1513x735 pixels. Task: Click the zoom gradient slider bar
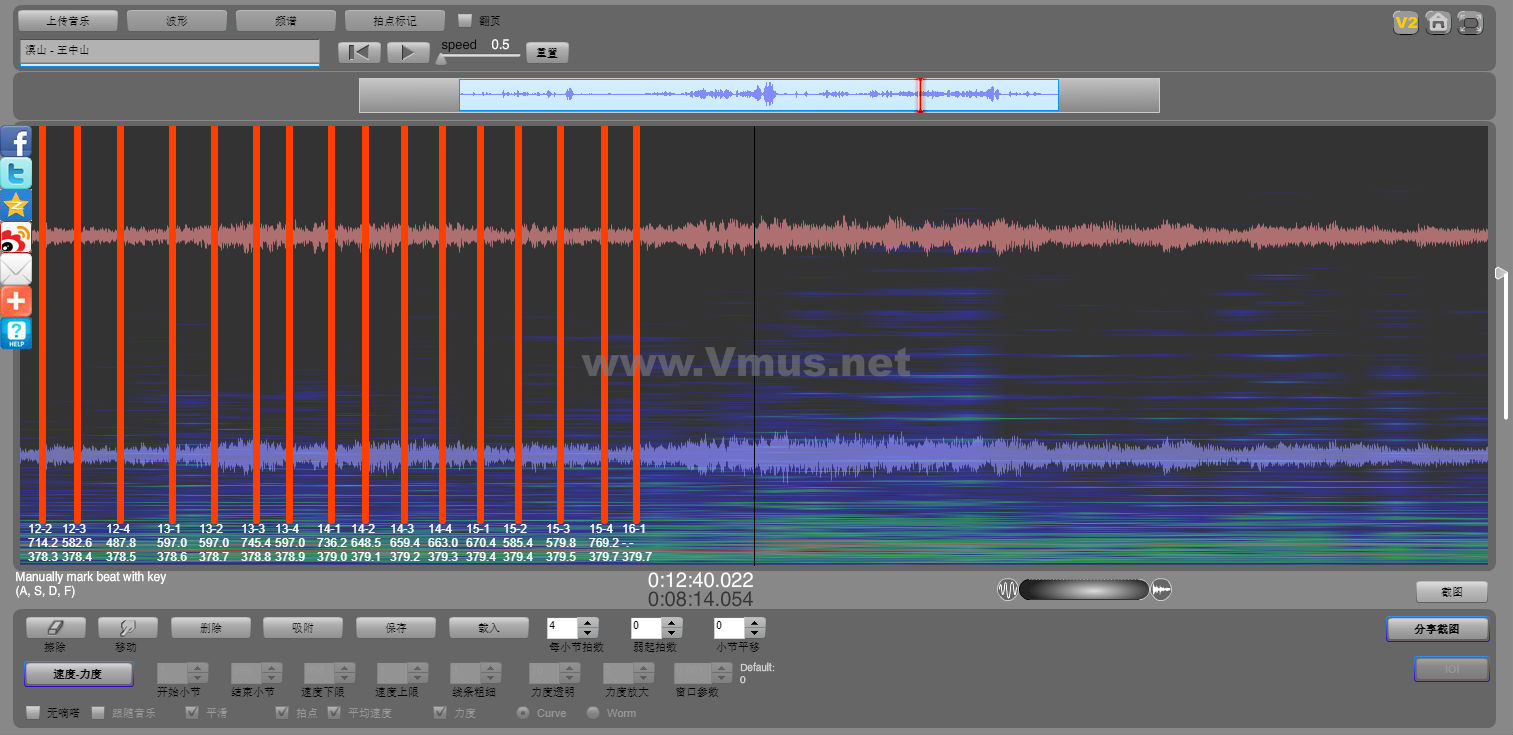(1084, 590)
